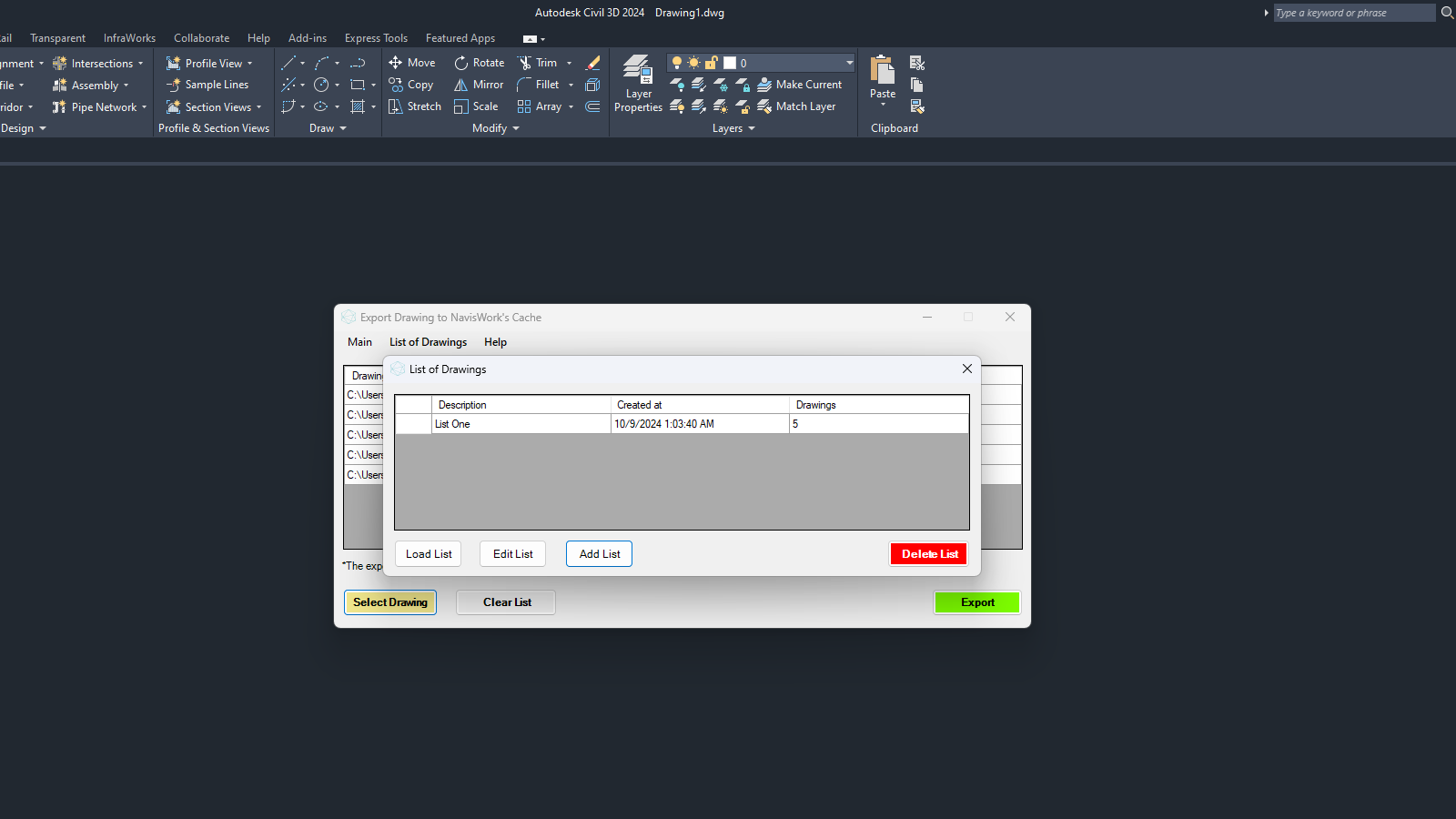The height and width of the screenshot is (819, 1456).
Task: Activate the Fillet tool
Action: coord(538,85)
